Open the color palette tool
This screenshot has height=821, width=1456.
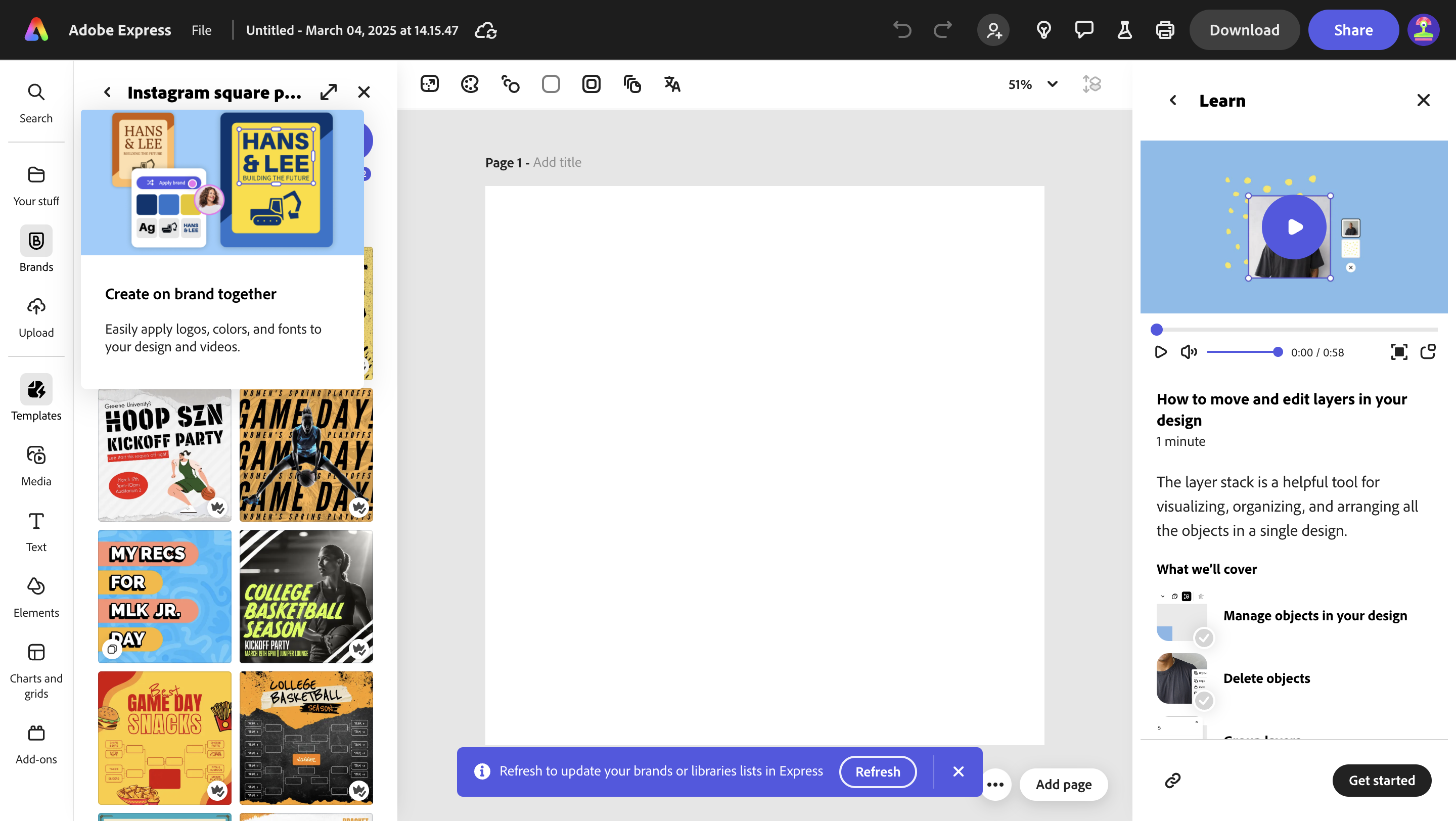point(470,83)
